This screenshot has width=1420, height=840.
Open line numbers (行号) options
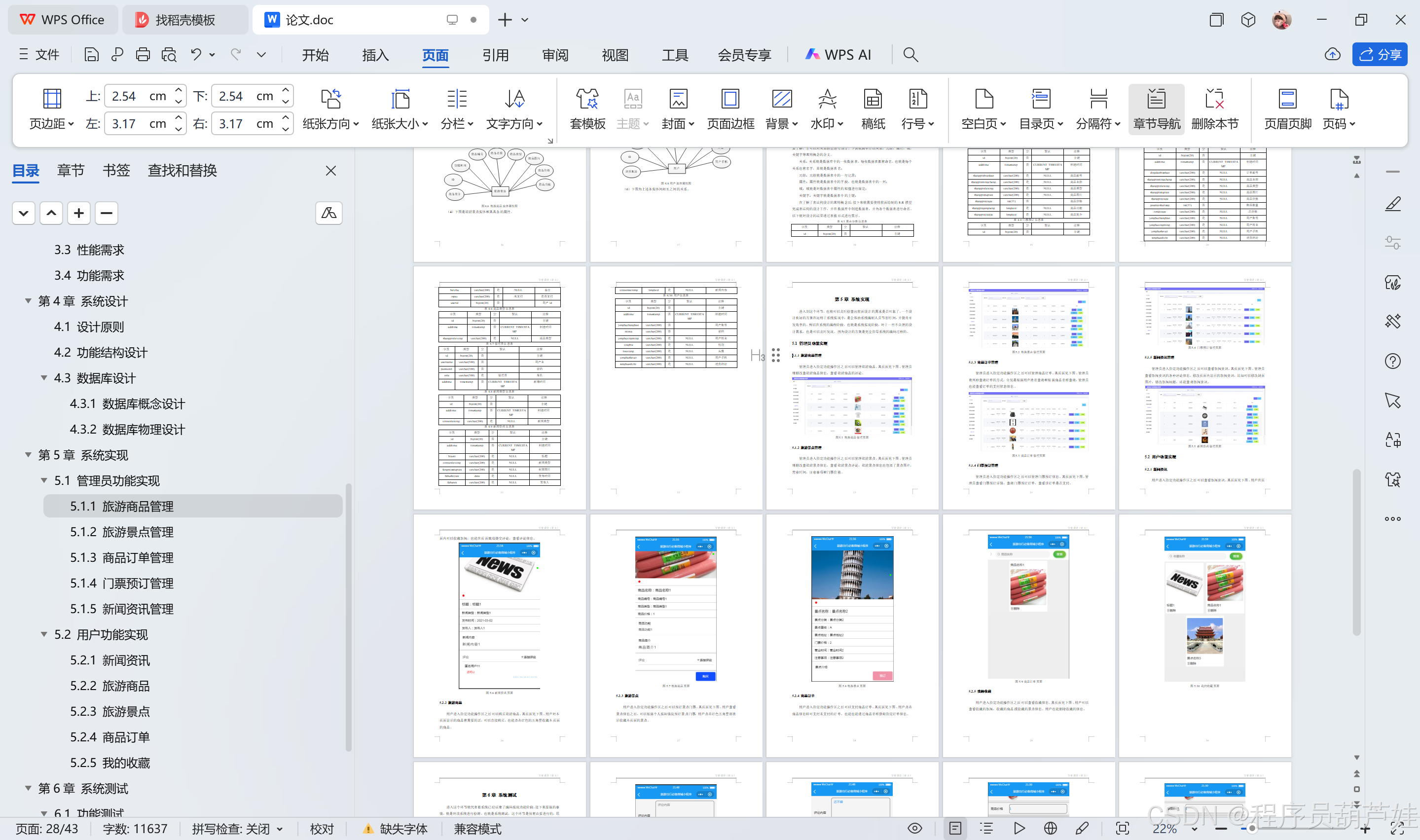pos(917,109)
